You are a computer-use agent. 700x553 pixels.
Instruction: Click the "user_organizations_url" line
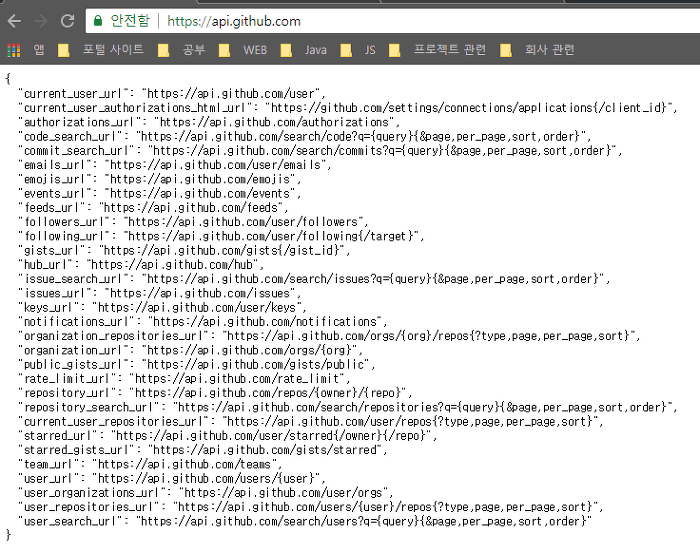[x=206, y=493]
